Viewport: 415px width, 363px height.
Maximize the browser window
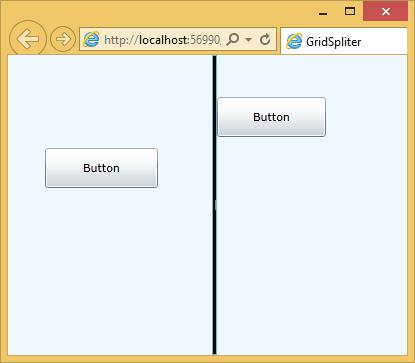[350, 12]
